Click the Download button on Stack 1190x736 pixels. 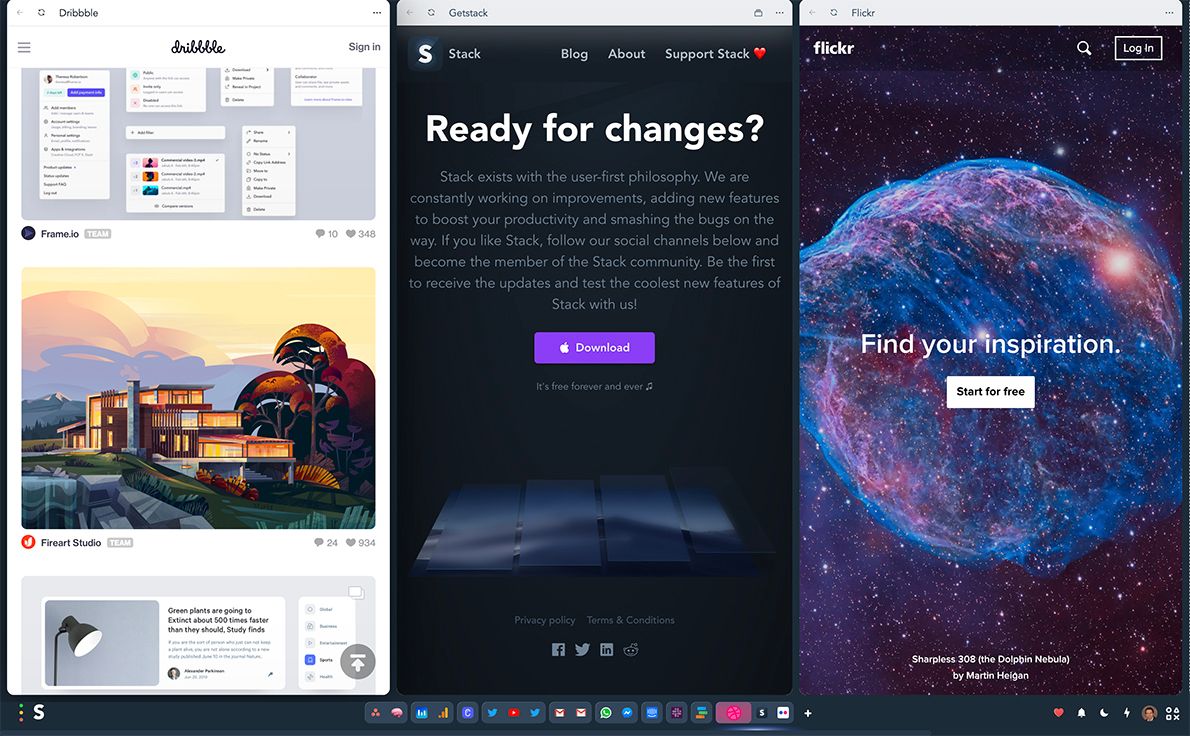click(594, 347)
